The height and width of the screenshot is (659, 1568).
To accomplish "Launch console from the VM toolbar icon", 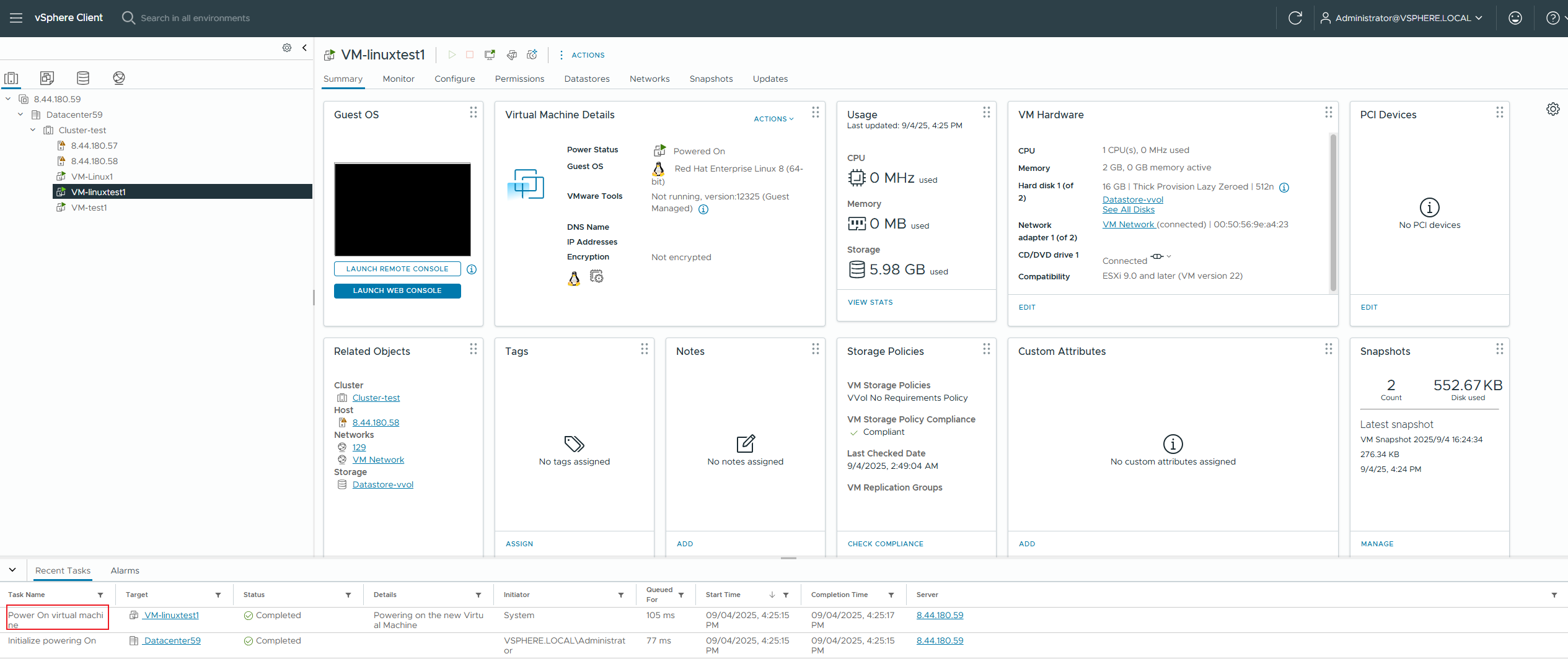I will click(490, 55).
